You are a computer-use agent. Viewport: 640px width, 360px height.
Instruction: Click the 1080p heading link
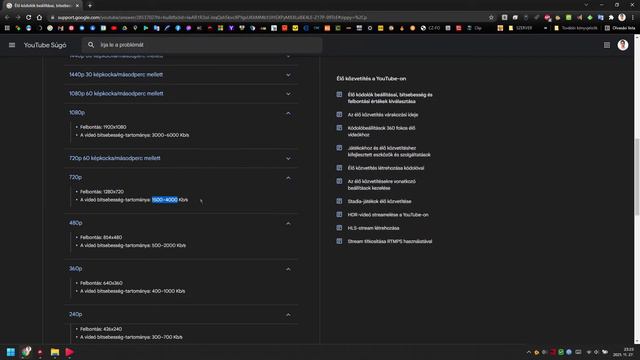coord(77,113)
